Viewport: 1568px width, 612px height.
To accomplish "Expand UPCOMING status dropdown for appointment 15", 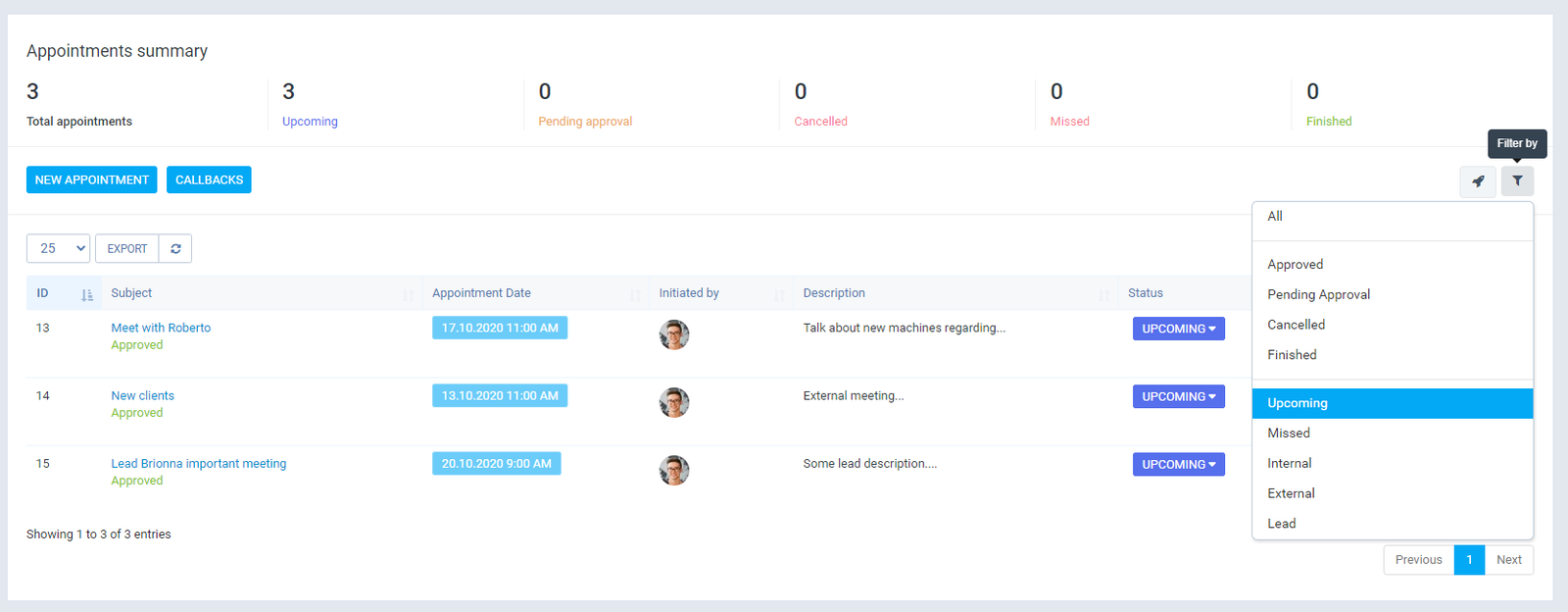I will point(1178,465).
